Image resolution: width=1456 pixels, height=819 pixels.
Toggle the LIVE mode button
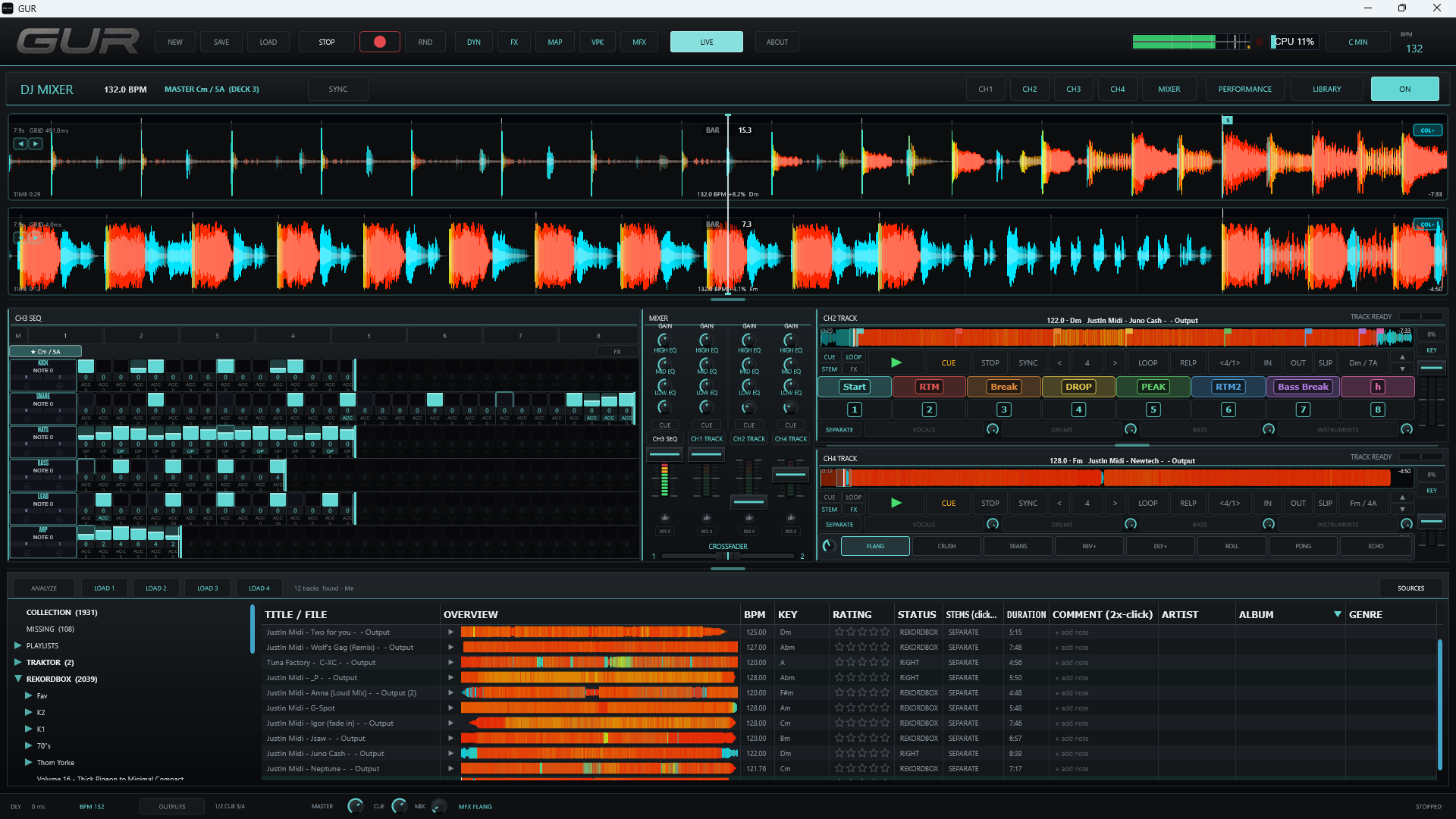pyautogui.click(x=706, y=42)
